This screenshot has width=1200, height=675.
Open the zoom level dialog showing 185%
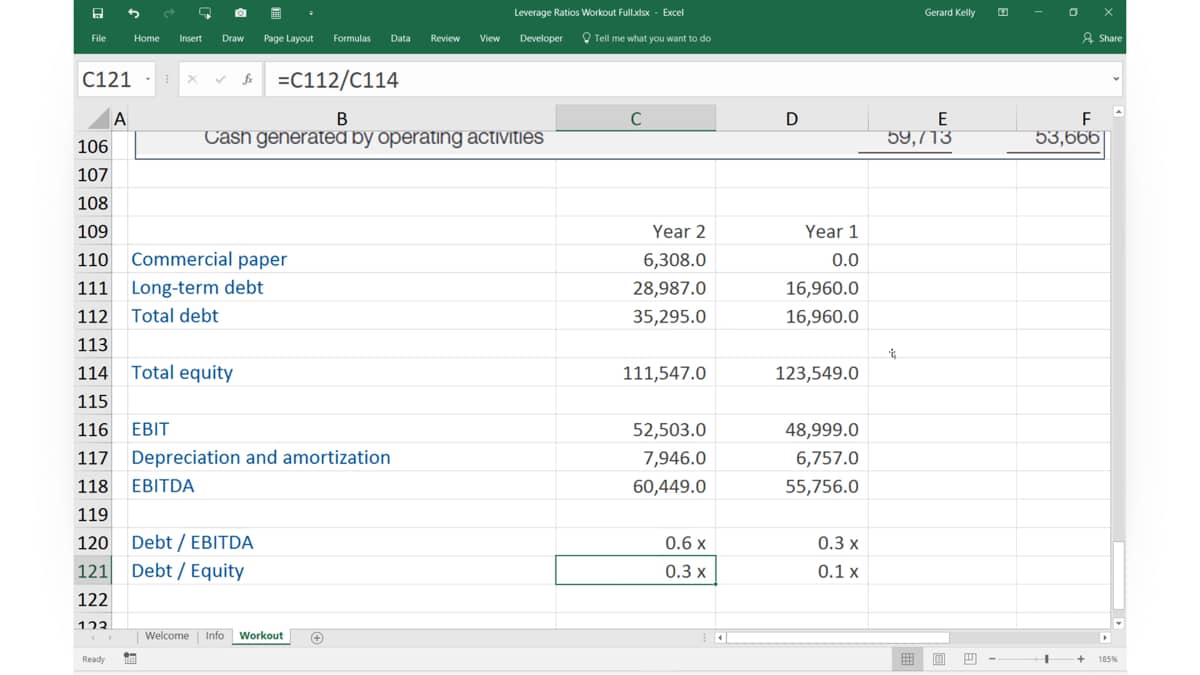(x=1107, y=659)
